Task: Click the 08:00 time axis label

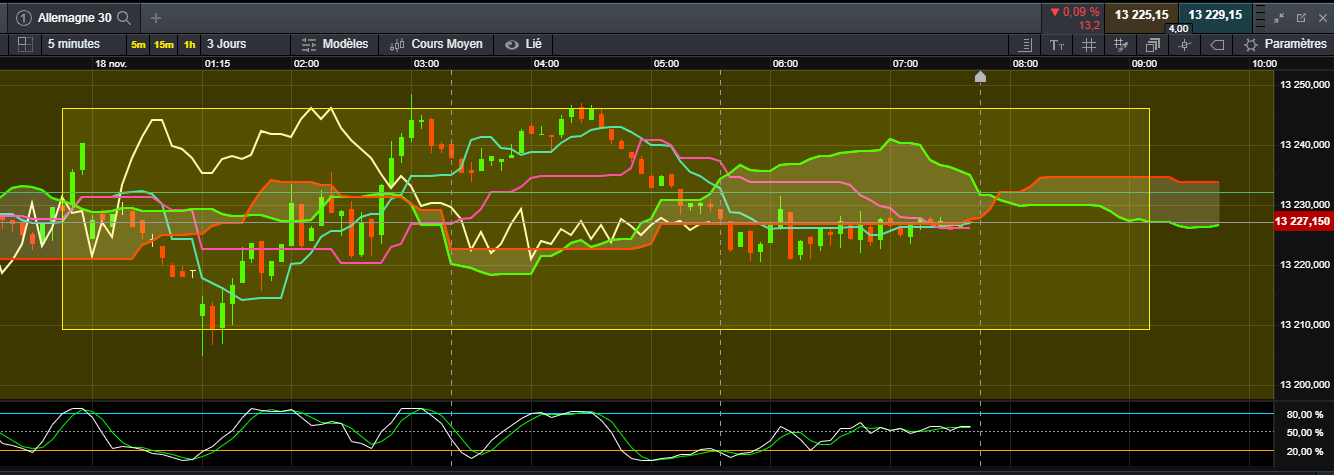Action: coord(1025,63)
